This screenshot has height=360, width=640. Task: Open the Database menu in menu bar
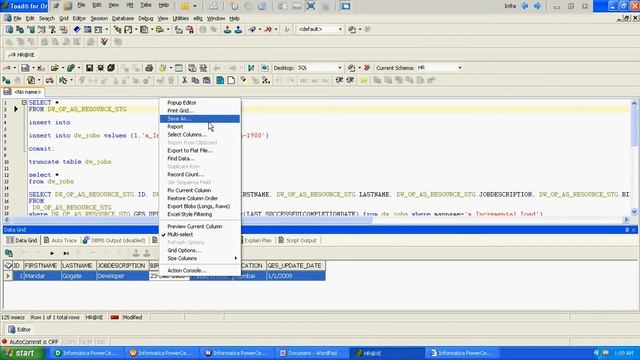123,18
